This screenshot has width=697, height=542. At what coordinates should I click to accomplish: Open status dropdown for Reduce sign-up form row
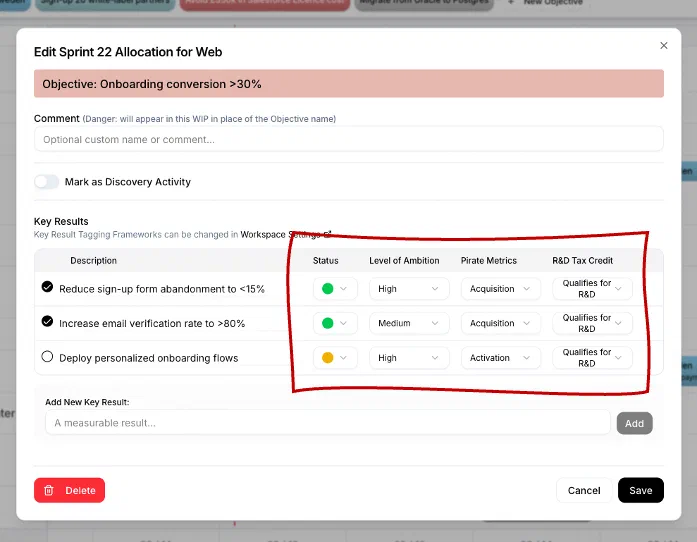coord(335,289)
